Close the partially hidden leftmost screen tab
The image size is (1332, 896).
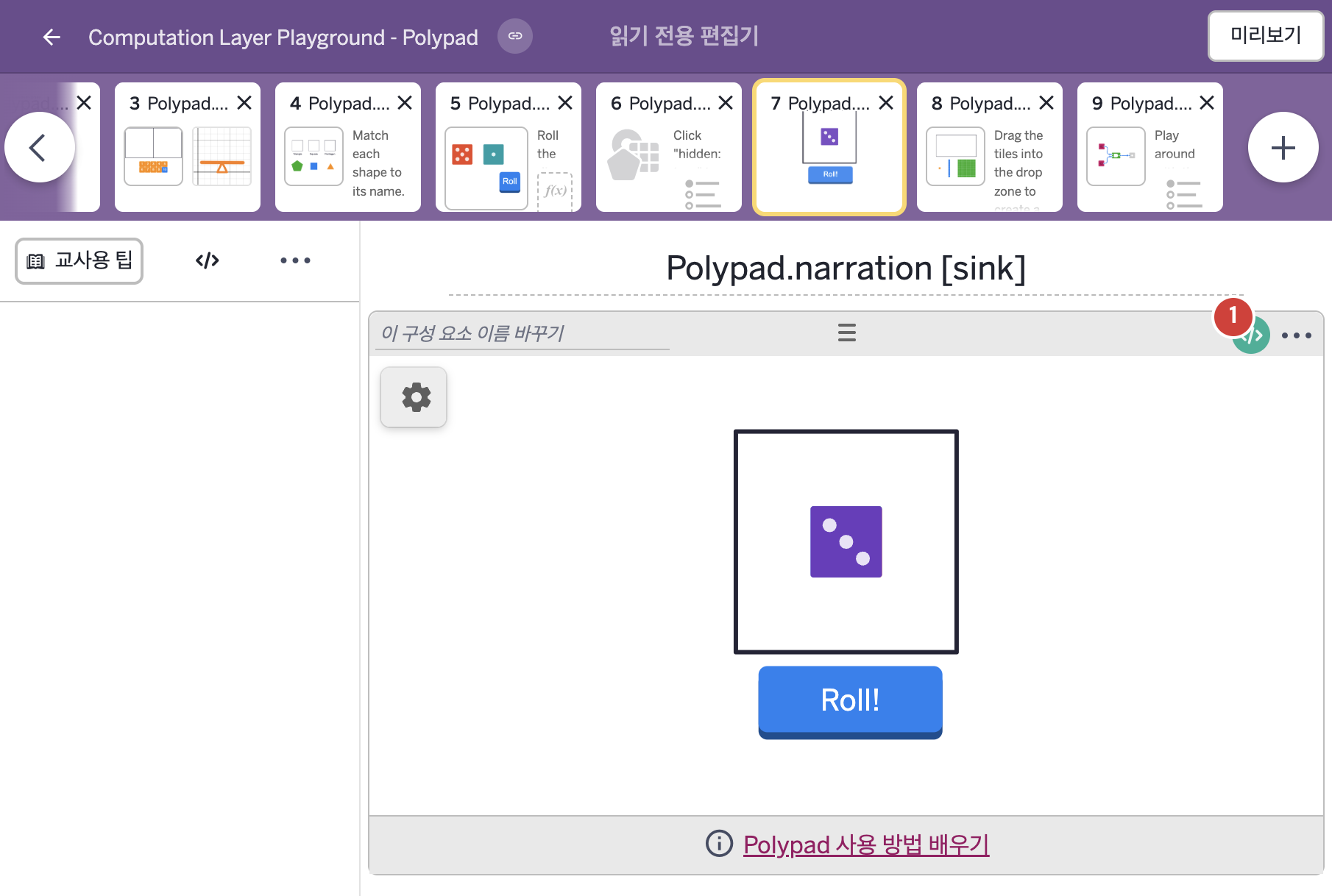point(84,103)
